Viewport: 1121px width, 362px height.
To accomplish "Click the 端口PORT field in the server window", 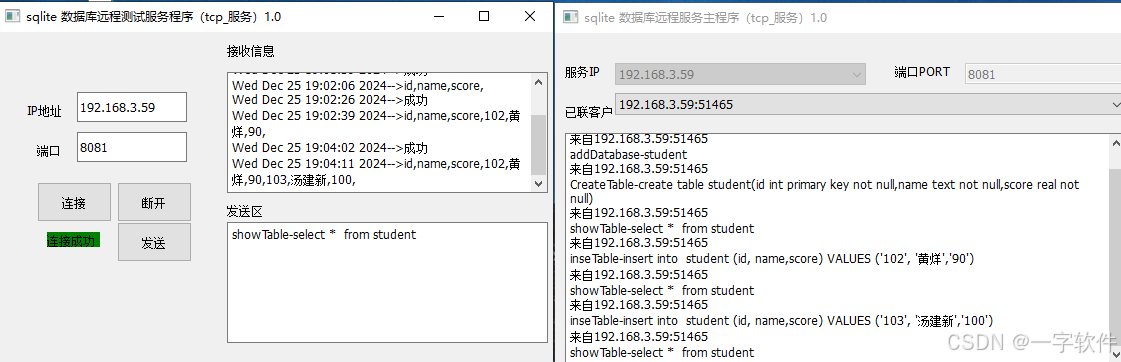I will [1043, 74].
